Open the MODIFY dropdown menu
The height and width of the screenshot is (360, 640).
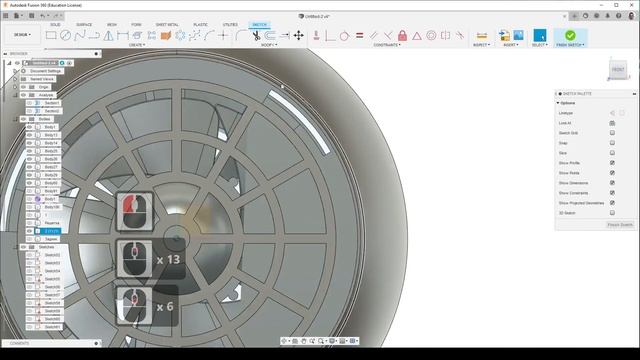tap(269, 45)
